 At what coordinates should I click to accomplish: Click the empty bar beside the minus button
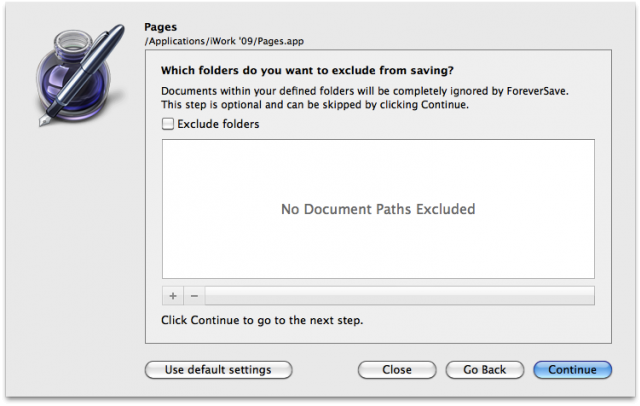pos(400,296)
